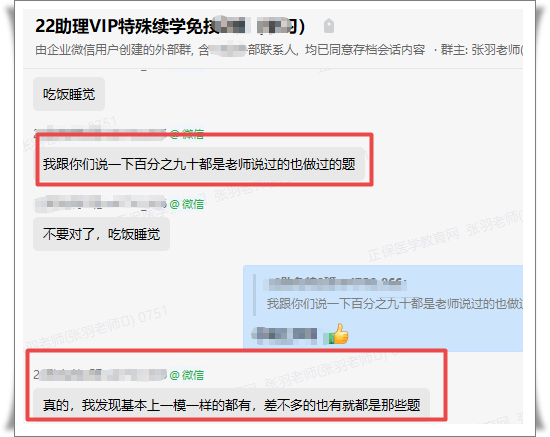
Task: Select the top "吃饭睡觉" message bubble
Action: coord(69,94)
